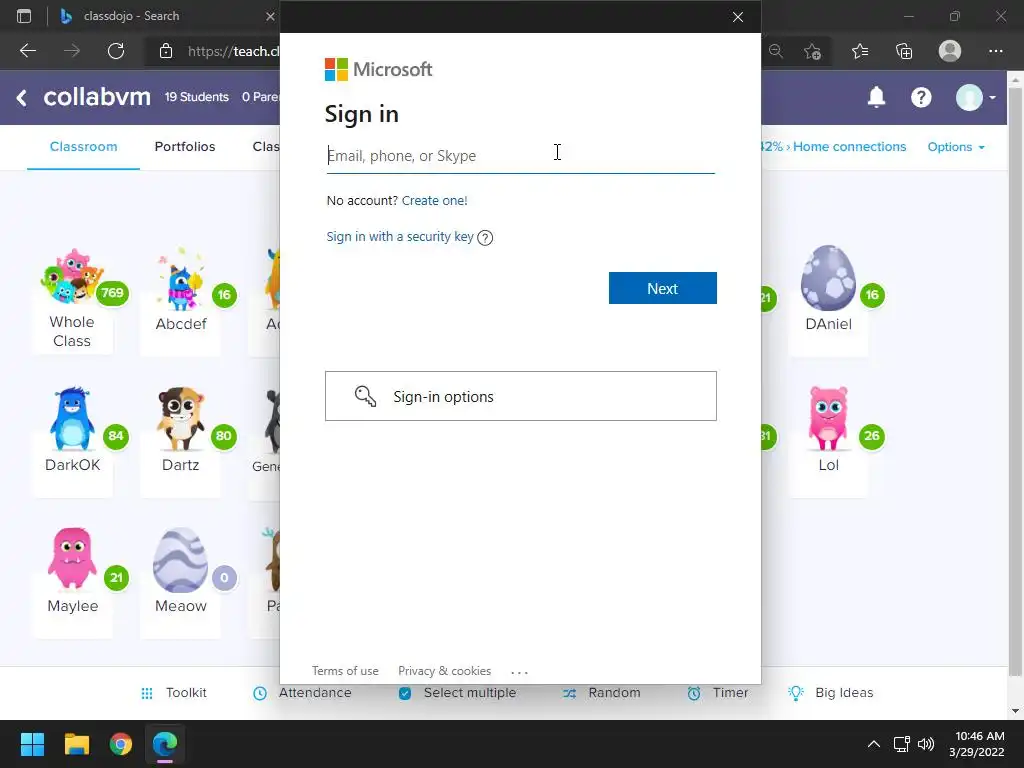
Task: Open Chrome from taskbar
Action: click(x=121, y=744)
